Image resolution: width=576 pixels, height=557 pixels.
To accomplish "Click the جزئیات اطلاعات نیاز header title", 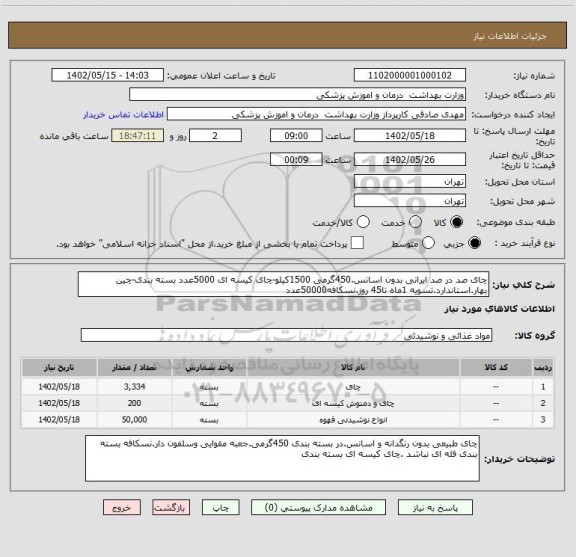I will 510,36.
